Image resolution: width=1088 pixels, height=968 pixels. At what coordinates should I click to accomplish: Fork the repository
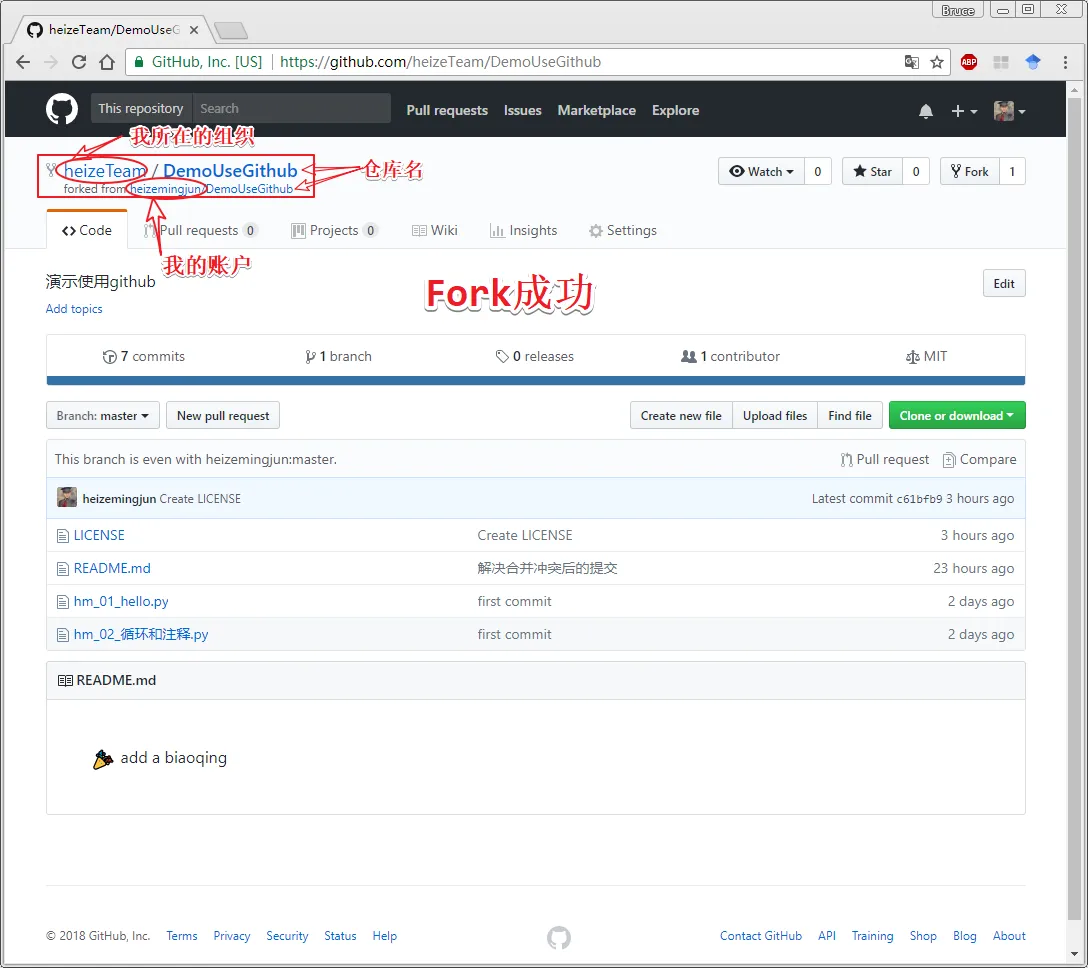pyautogui.click(x=969, y=171)
